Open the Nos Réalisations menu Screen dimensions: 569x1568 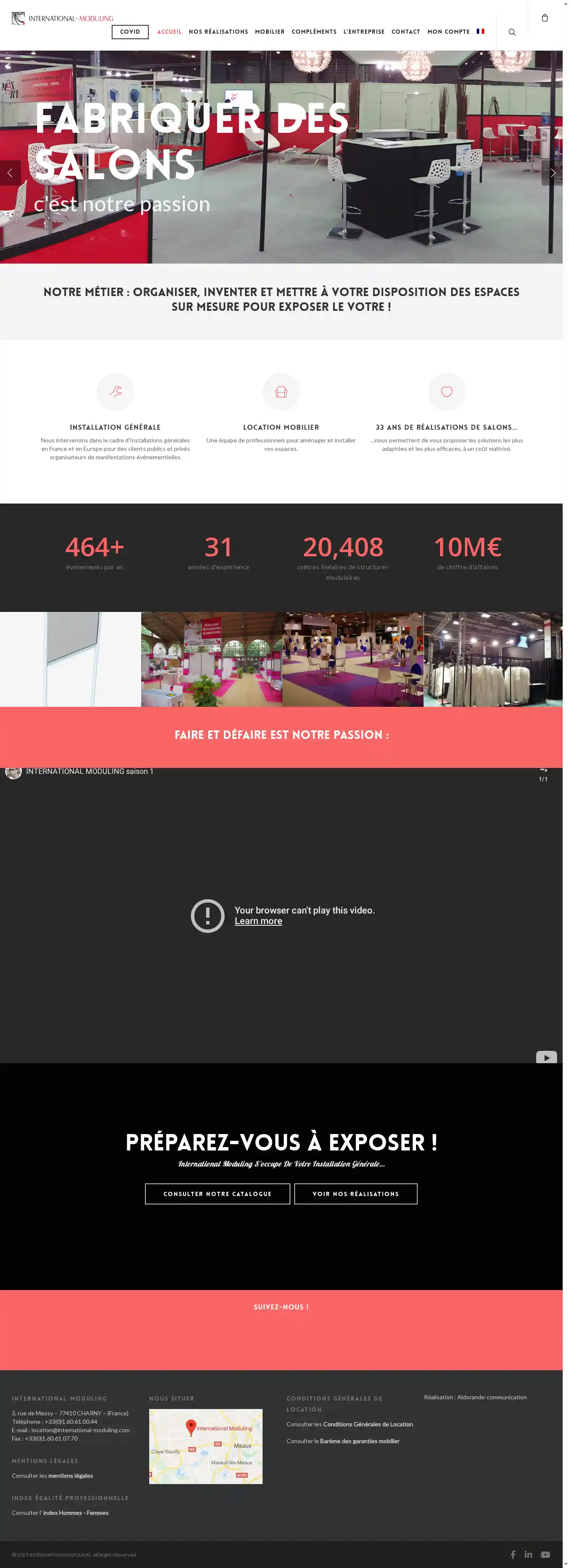pyautogui.click(x=218, y=32)
